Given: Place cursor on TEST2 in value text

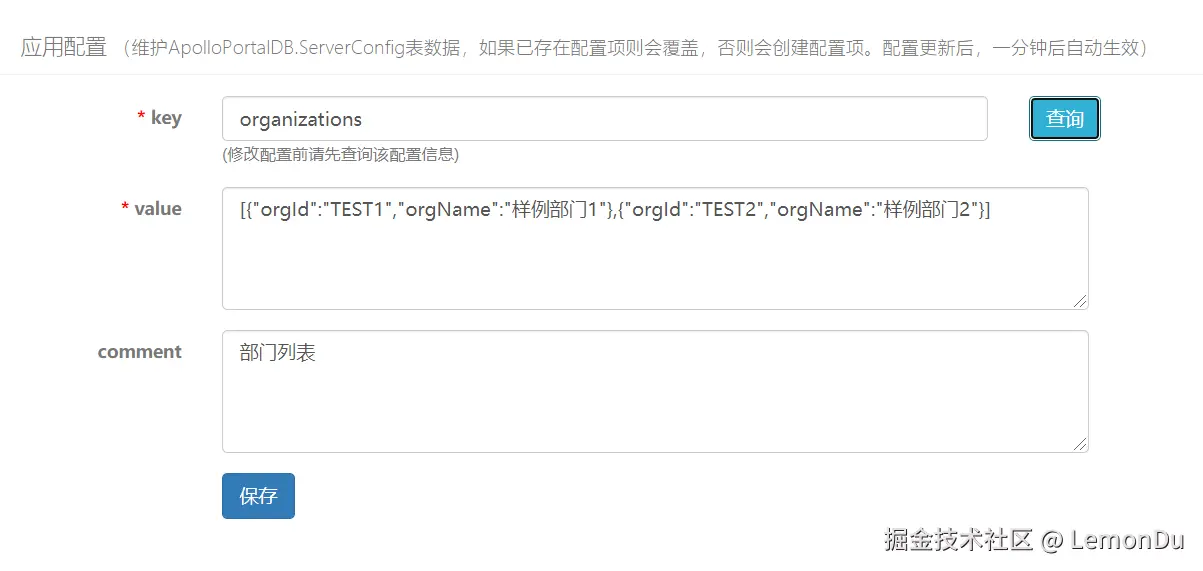Looking at the screenshot, I should point(723,210).
